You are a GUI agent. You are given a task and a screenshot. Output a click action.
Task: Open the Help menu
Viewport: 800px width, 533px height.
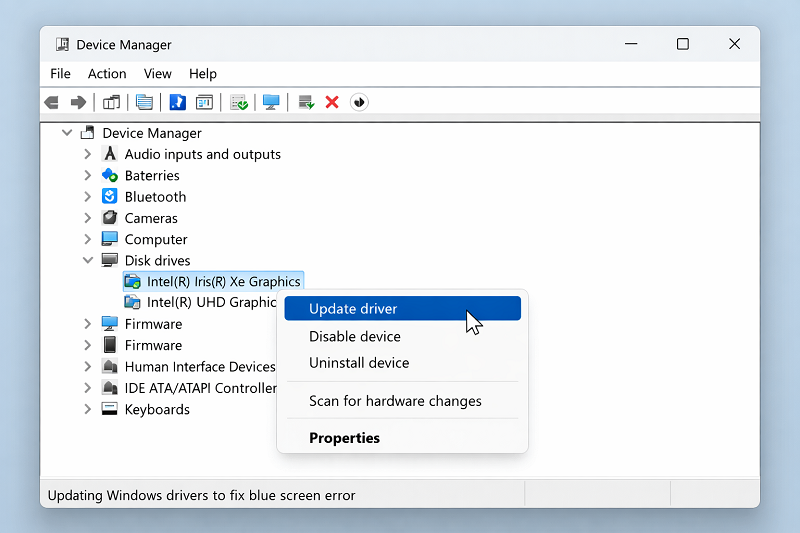click(203, 73)
